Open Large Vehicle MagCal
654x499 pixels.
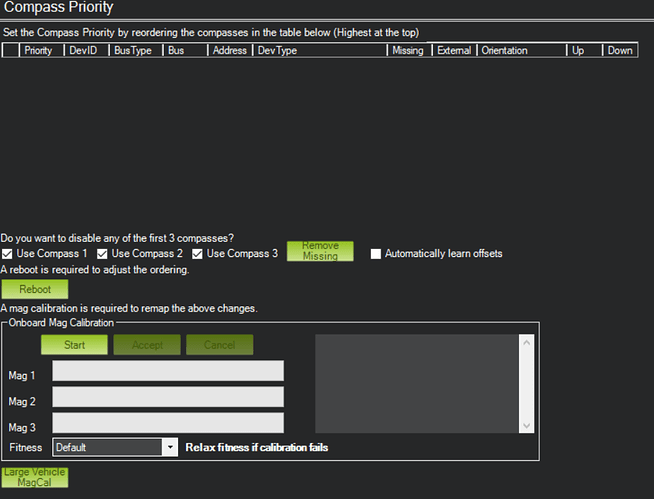35,477
